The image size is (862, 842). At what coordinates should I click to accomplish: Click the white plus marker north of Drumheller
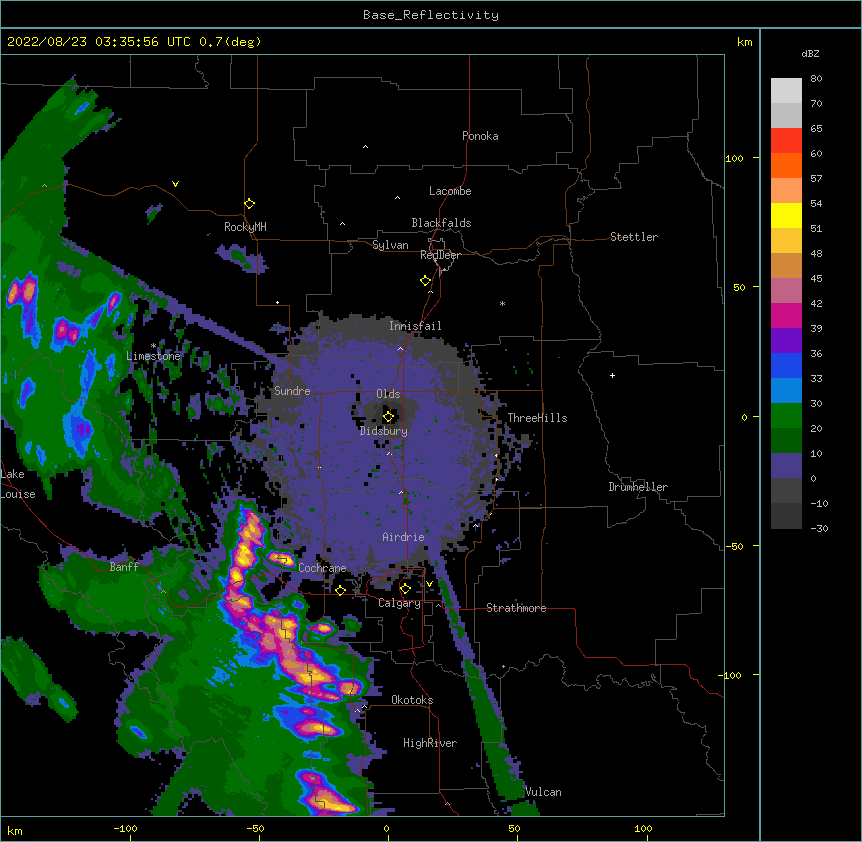[612, 375]
